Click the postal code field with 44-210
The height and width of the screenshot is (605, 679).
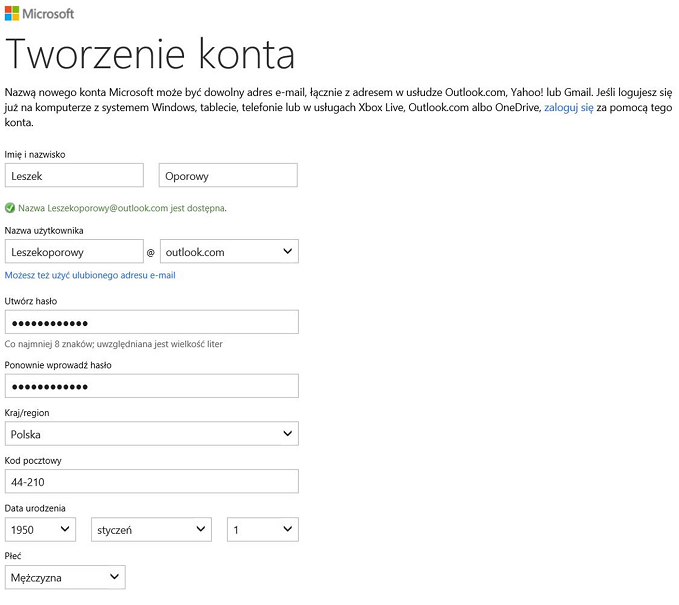151,482
